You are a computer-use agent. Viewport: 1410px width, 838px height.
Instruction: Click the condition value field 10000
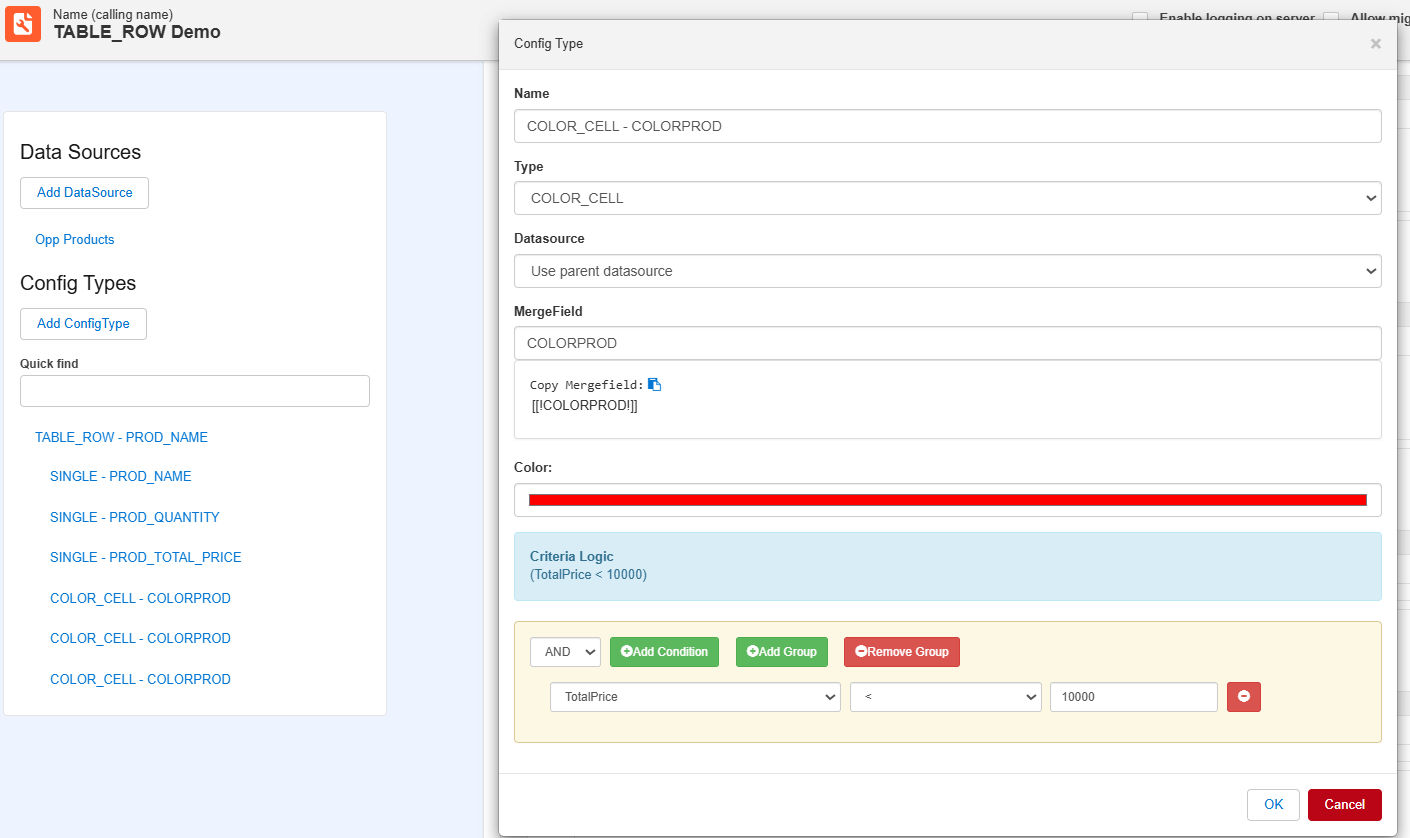point(1134,697)
